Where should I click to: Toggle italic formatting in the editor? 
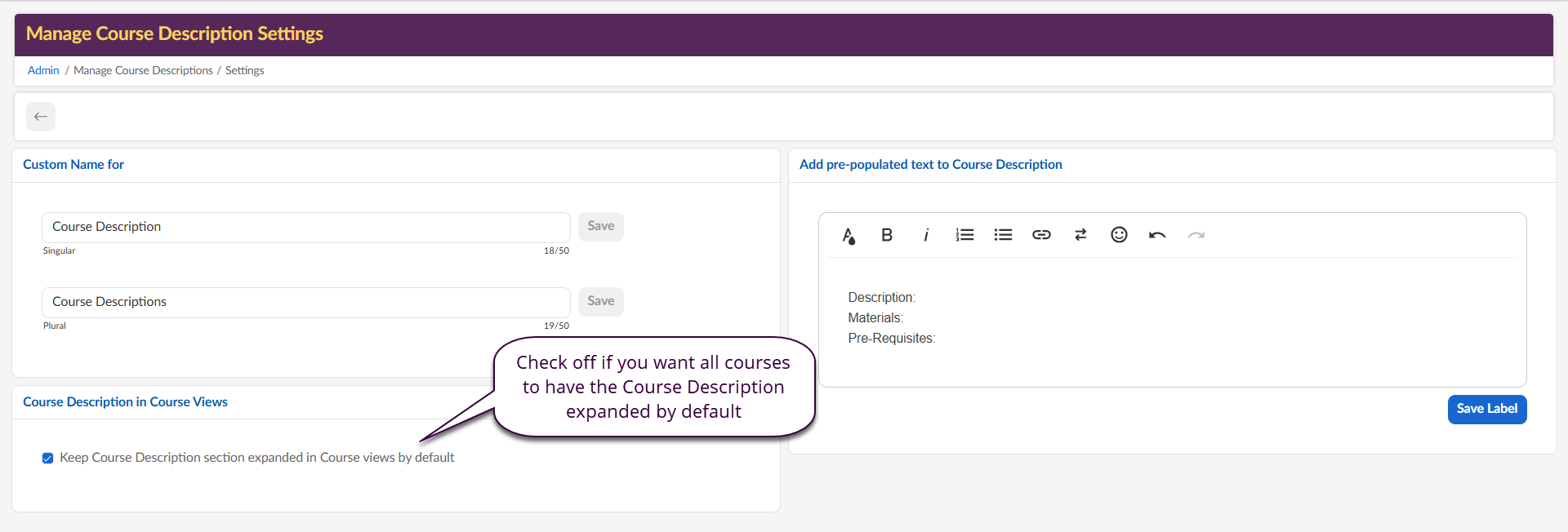coord(925,235)
